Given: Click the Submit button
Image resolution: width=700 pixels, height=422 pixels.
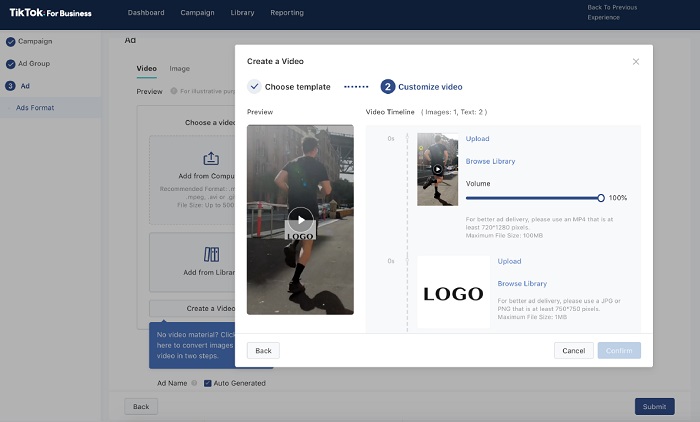Looking at the screenshot, I should point(654,406).
